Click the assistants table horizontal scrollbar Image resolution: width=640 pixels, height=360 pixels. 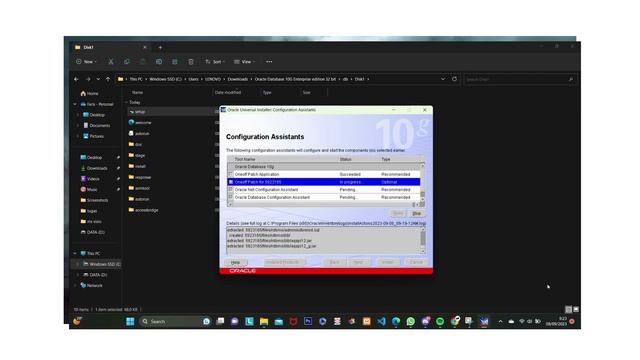[325, 204]
